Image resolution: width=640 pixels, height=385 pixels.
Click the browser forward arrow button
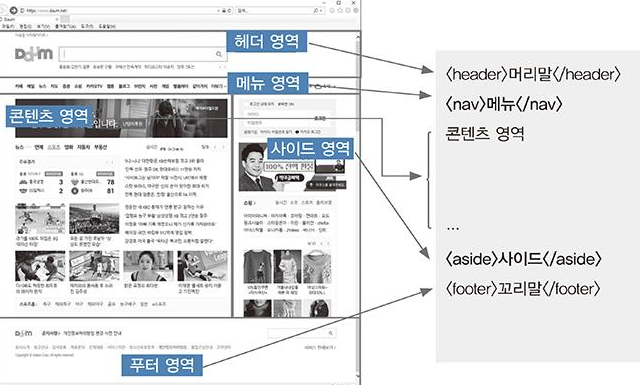(x=13, y=10)
